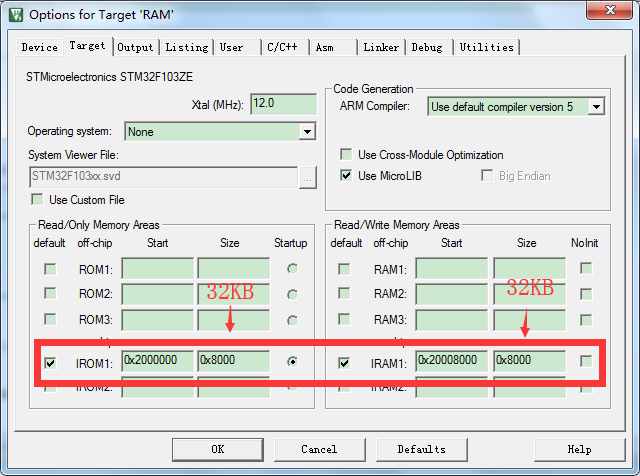This screenshot has width=640, height=476.
Task: Click the RAM1 Start address field
Action: (451, 268)
